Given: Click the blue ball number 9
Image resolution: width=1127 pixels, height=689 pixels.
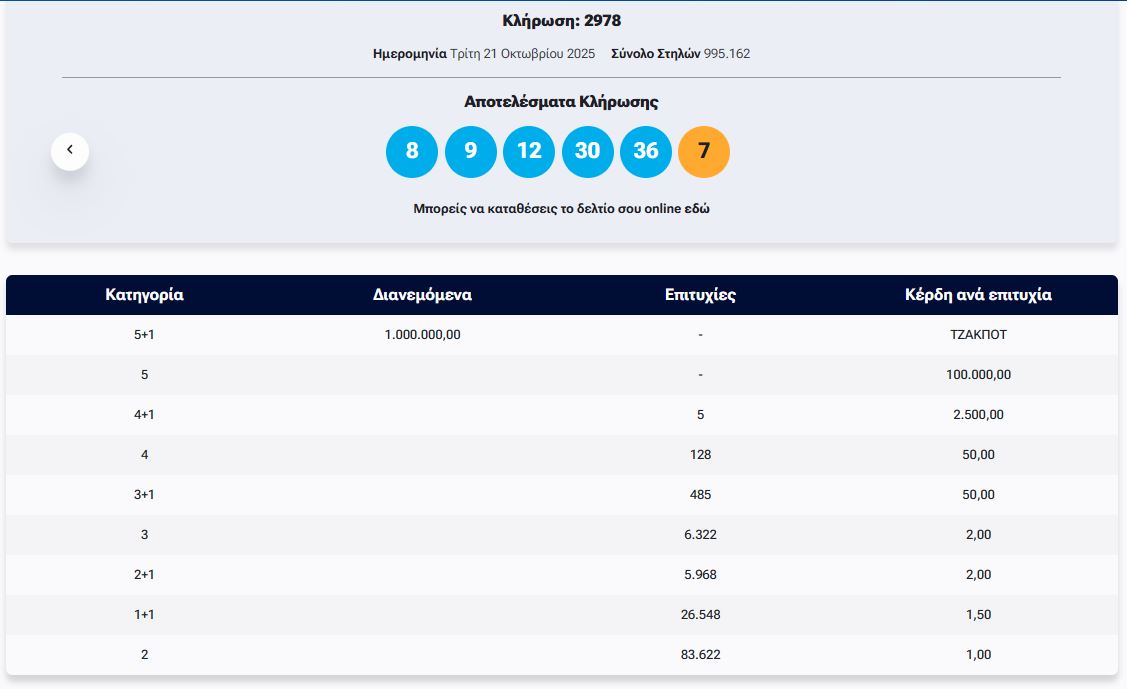Looking at the screenshot, I should [471, 152].
